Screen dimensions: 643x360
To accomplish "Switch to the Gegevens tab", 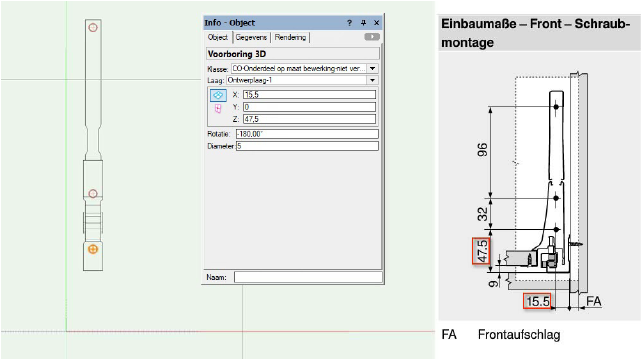I will click(x=251, y=37).
